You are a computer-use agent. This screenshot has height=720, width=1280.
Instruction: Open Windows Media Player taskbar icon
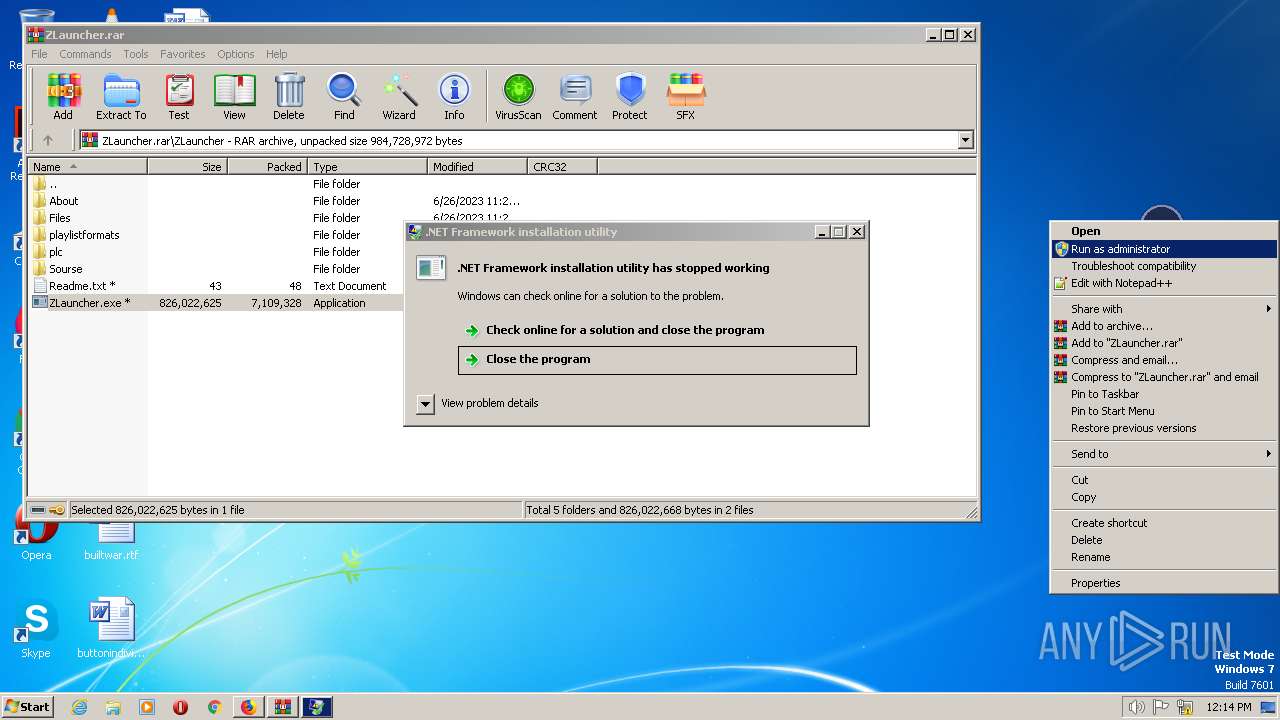147,707
